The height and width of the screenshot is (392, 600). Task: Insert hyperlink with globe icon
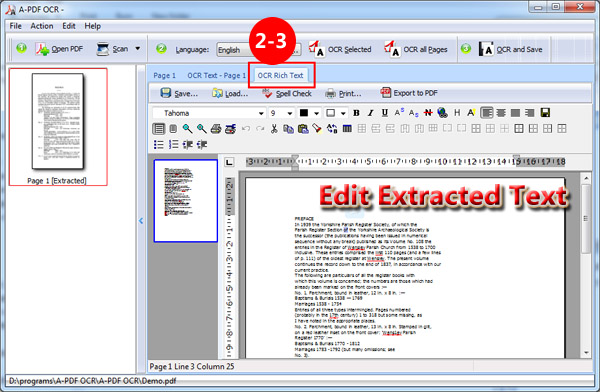pyautogui.click(x=442, y=113)
